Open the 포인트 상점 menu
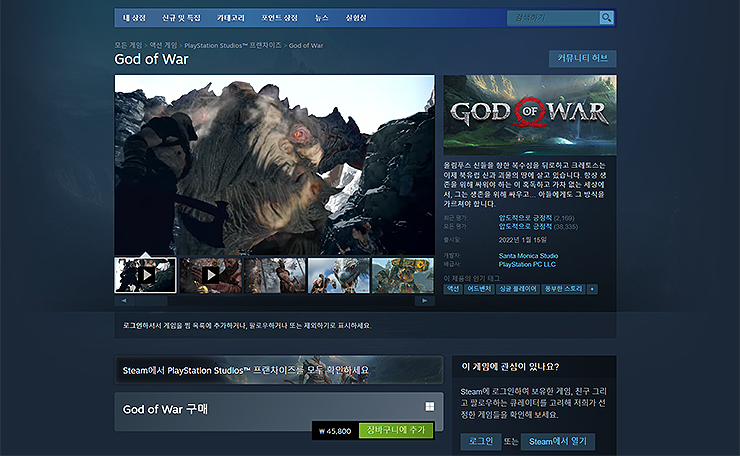The height and width of the screenshot is (456, 740). (x=279, y=18)
